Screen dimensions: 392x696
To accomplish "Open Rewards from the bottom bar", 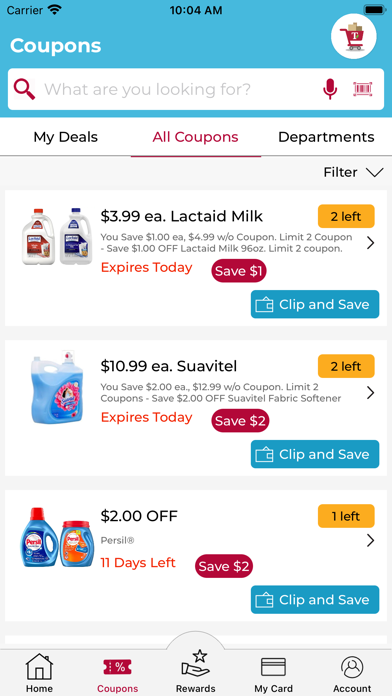I will (195, 671).
